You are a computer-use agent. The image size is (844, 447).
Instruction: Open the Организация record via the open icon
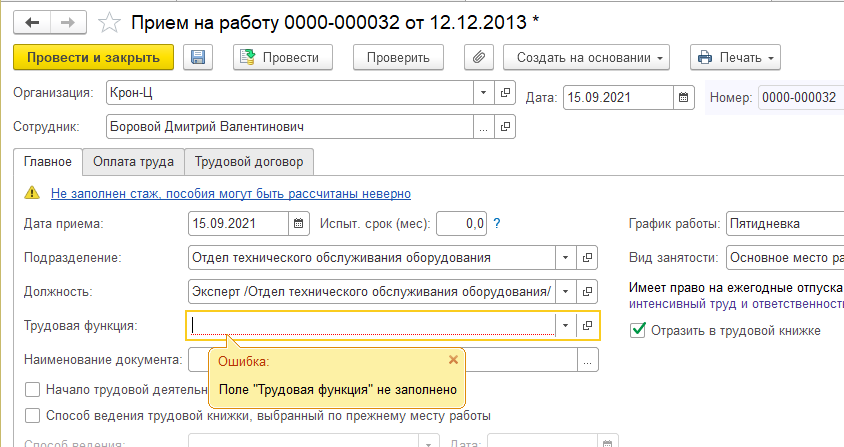(505, 93)
